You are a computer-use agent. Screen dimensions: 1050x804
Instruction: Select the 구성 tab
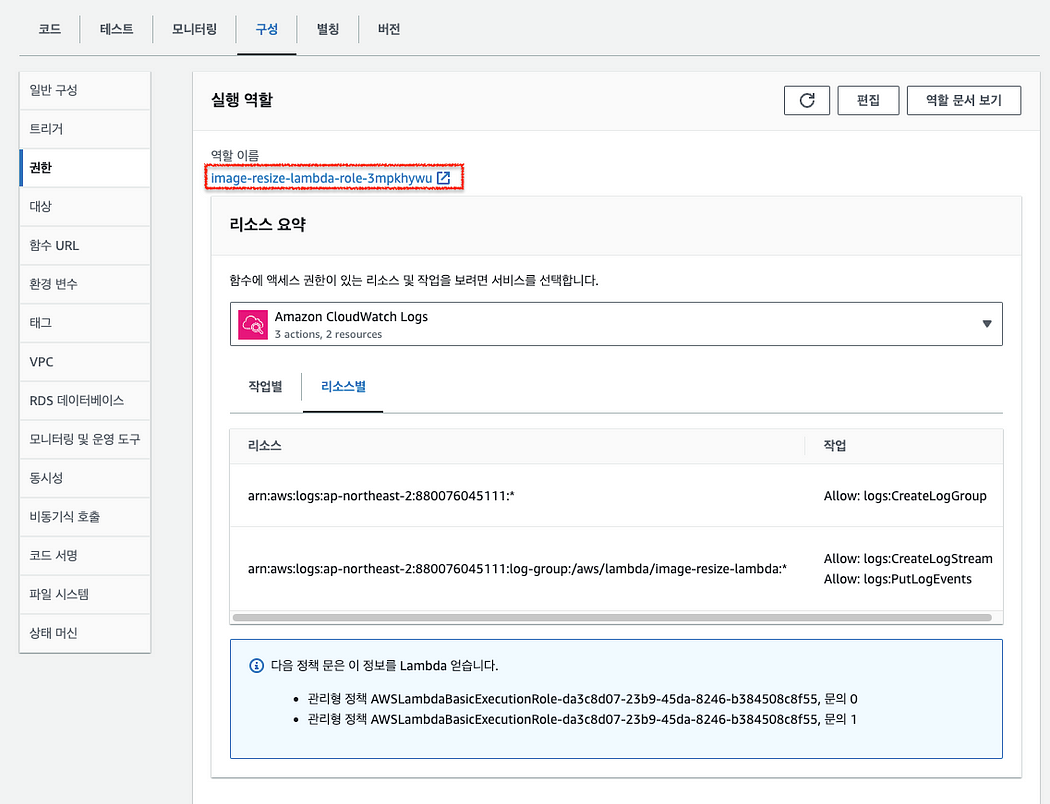tap(267, 29)
